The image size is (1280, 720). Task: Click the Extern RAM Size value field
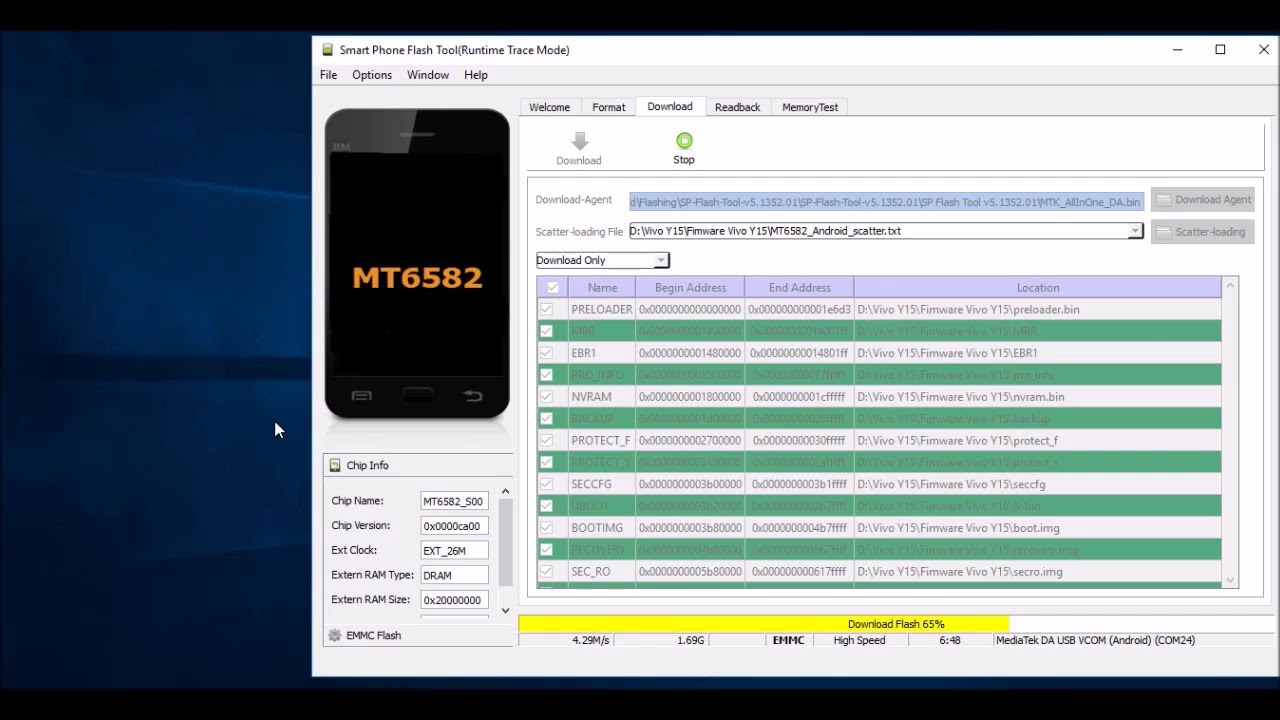pyautogui.click(x=454, y=600)
